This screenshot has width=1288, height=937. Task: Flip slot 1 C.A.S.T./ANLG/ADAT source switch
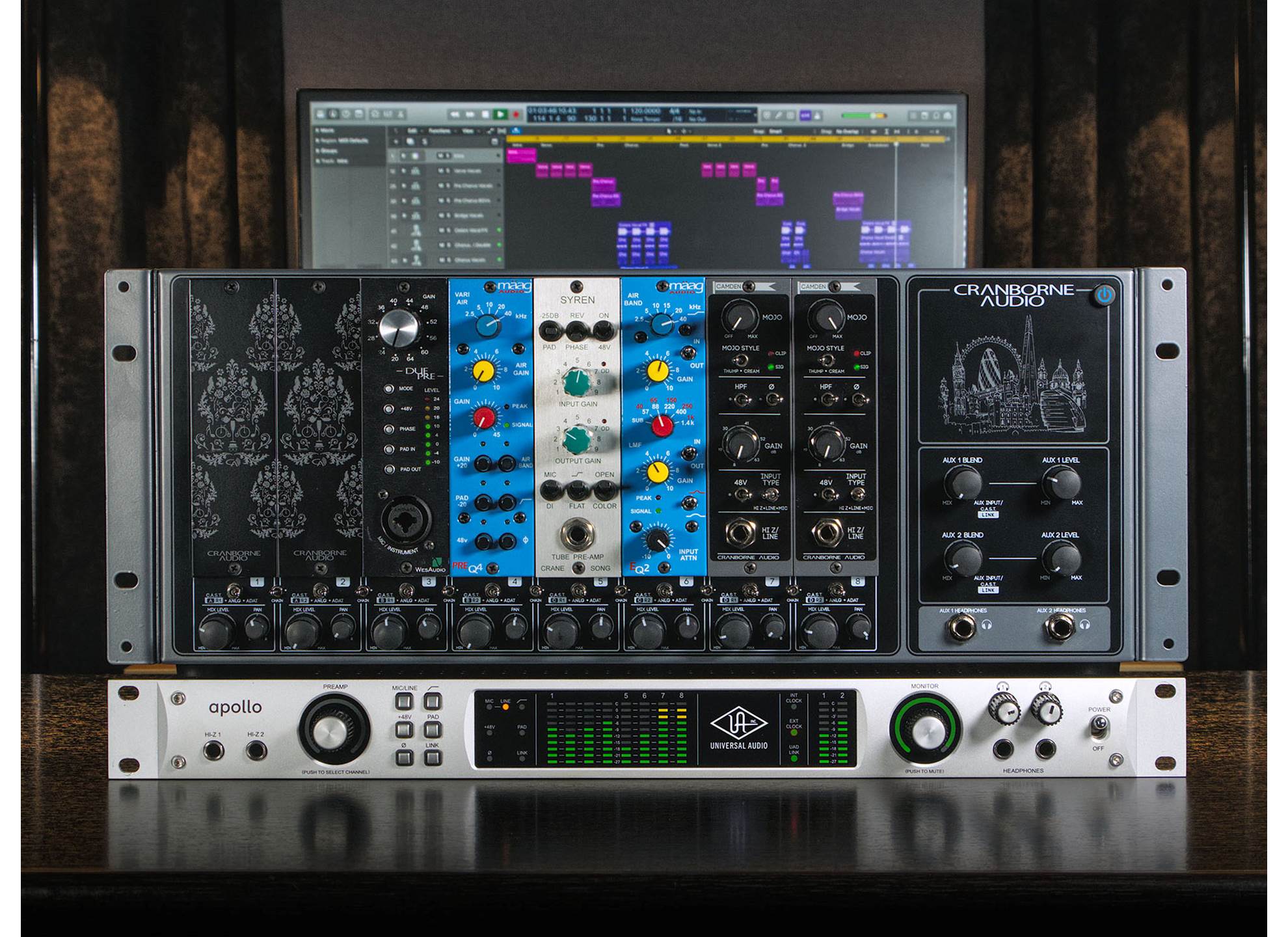[234, 591]
